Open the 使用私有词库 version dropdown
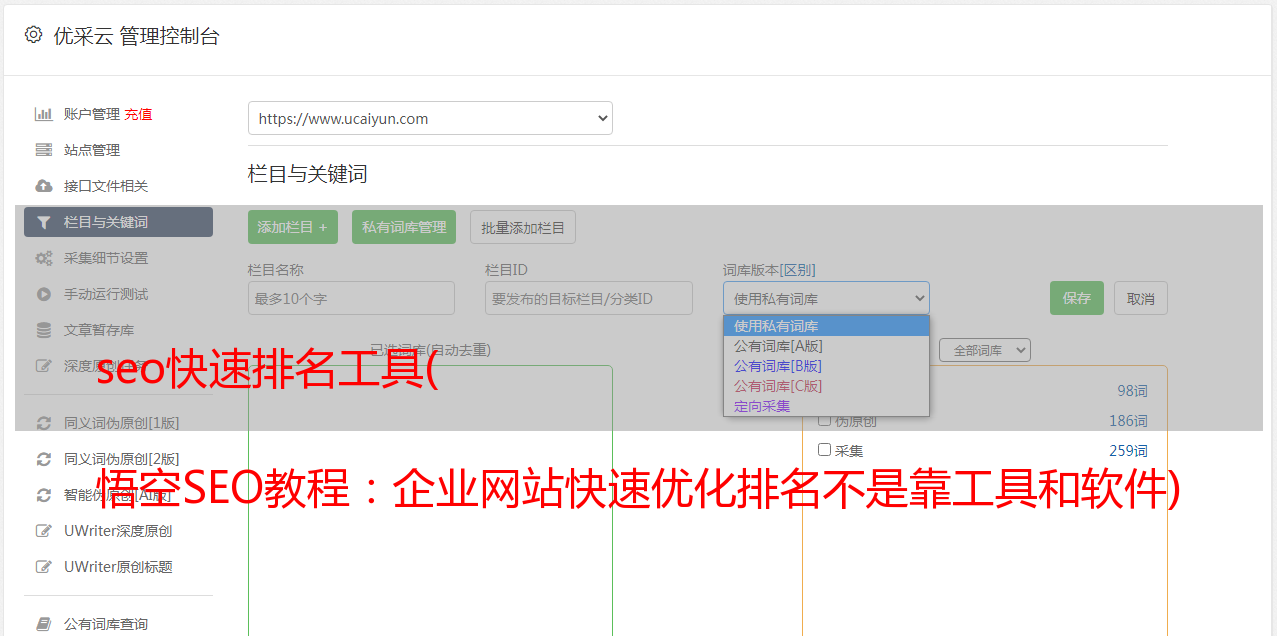This screenshot has height=636, width=1277. (x=826, y=298)
